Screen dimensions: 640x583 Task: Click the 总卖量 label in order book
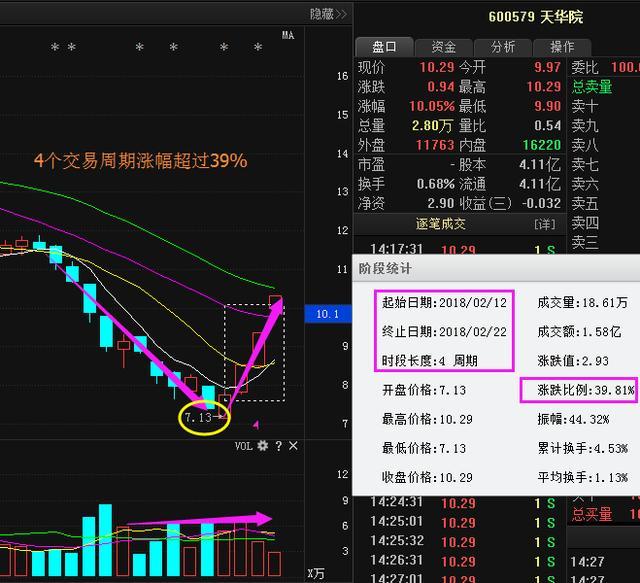click(x=591, y=87)
